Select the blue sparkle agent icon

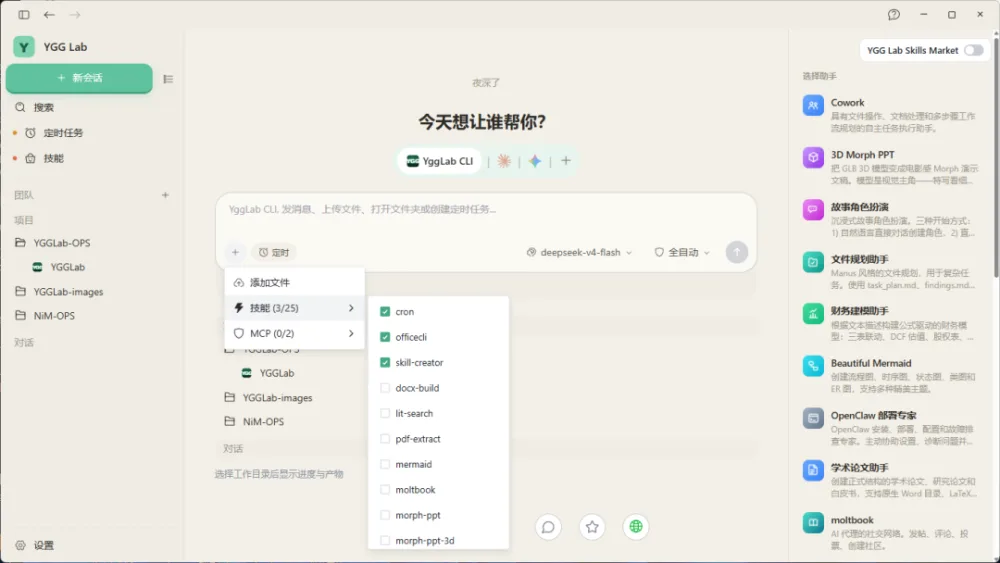pos(534,161)
